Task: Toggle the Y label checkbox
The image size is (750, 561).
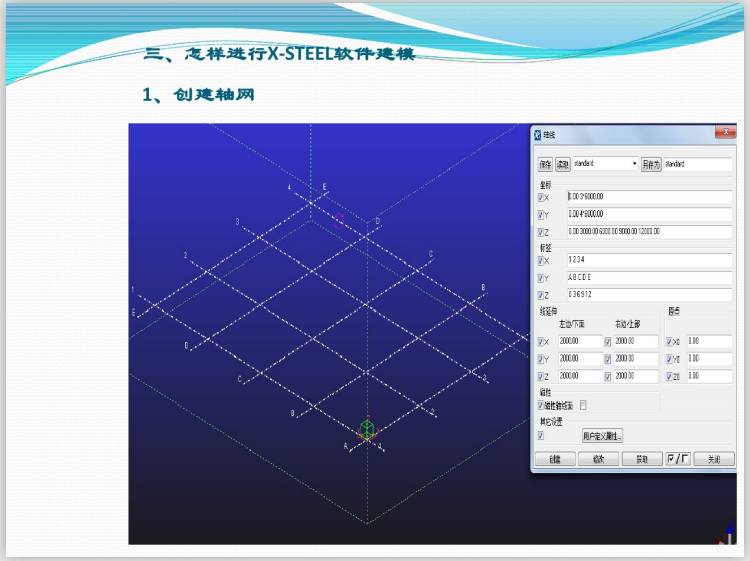Action: pyautogui.click(x=541, y=277)
